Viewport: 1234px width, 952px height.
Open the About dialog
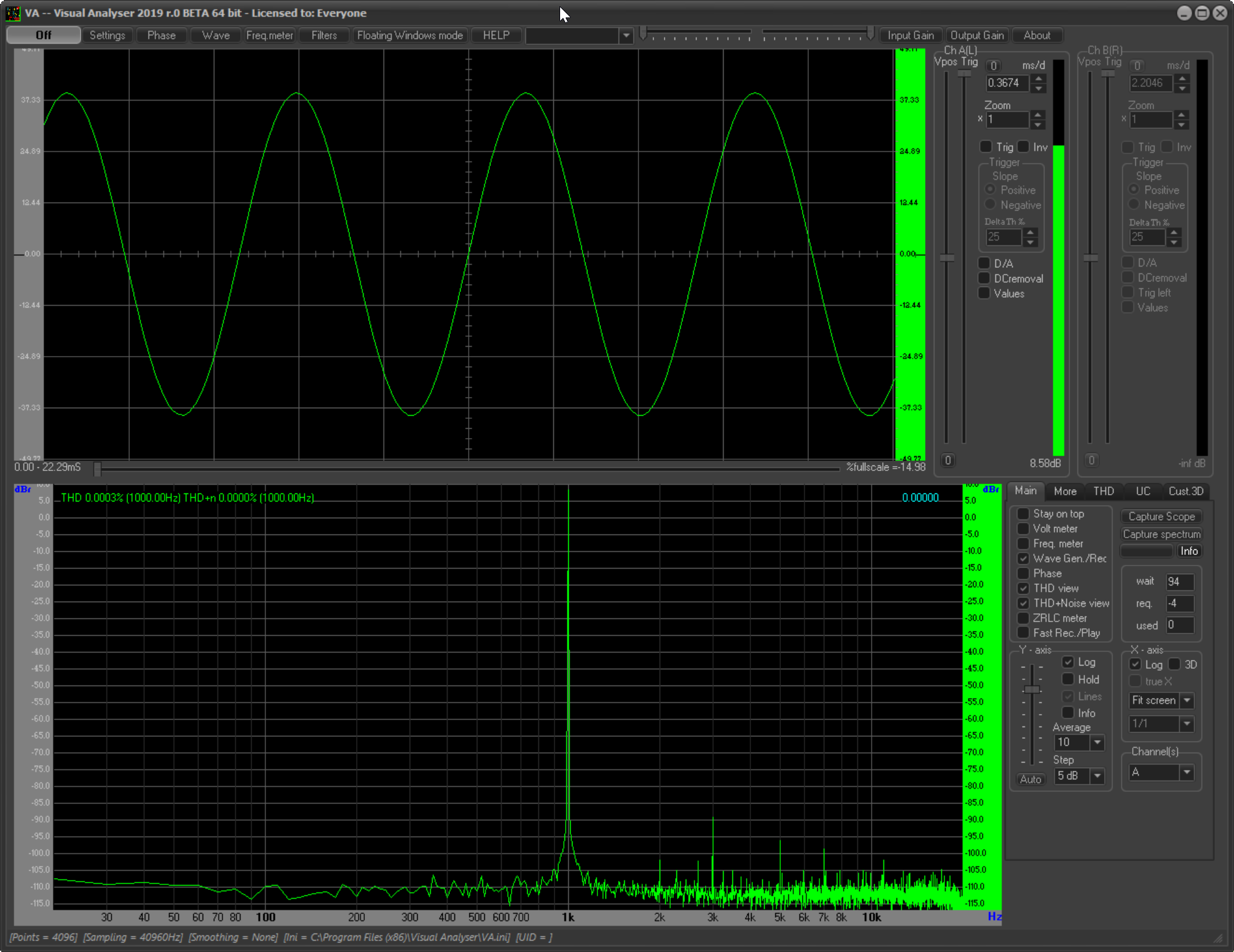point(1037,35)
